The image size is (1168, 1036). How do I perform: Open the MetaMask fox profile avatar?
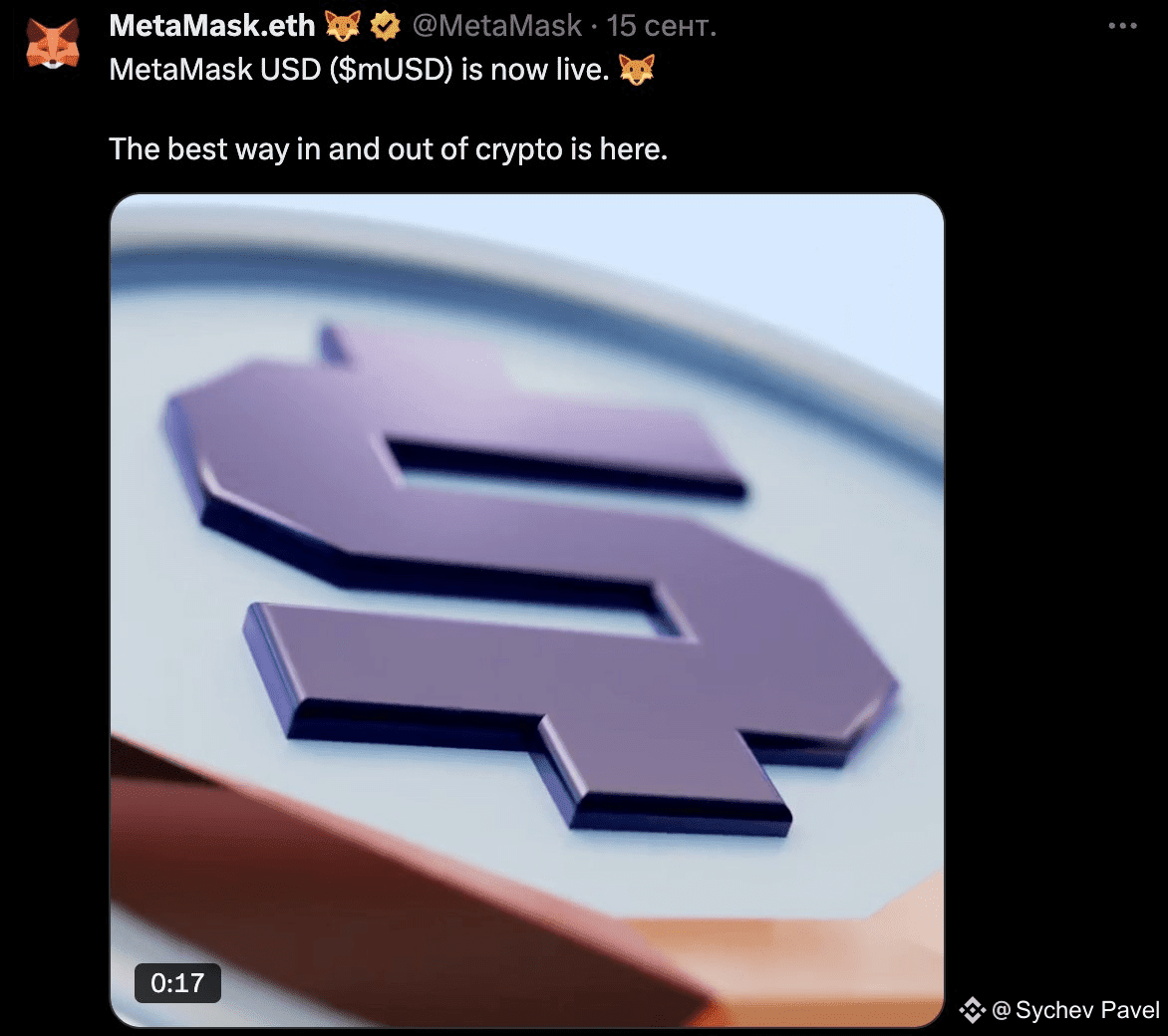(52, 45)
